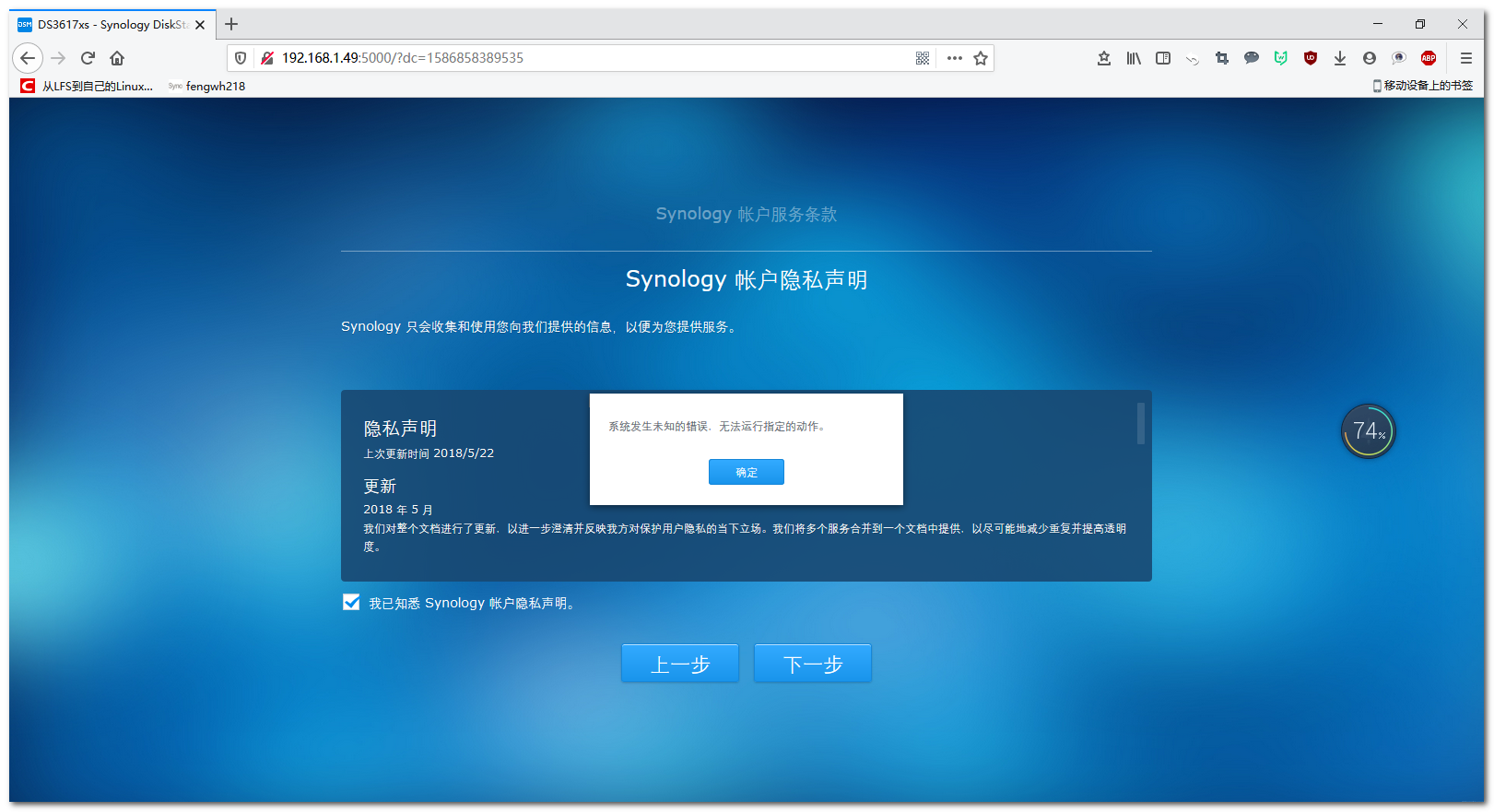Open the globe chat bubble extension
This screenshot has width=1494, height=812.
pyautogui.click(x=1399, y=58)
